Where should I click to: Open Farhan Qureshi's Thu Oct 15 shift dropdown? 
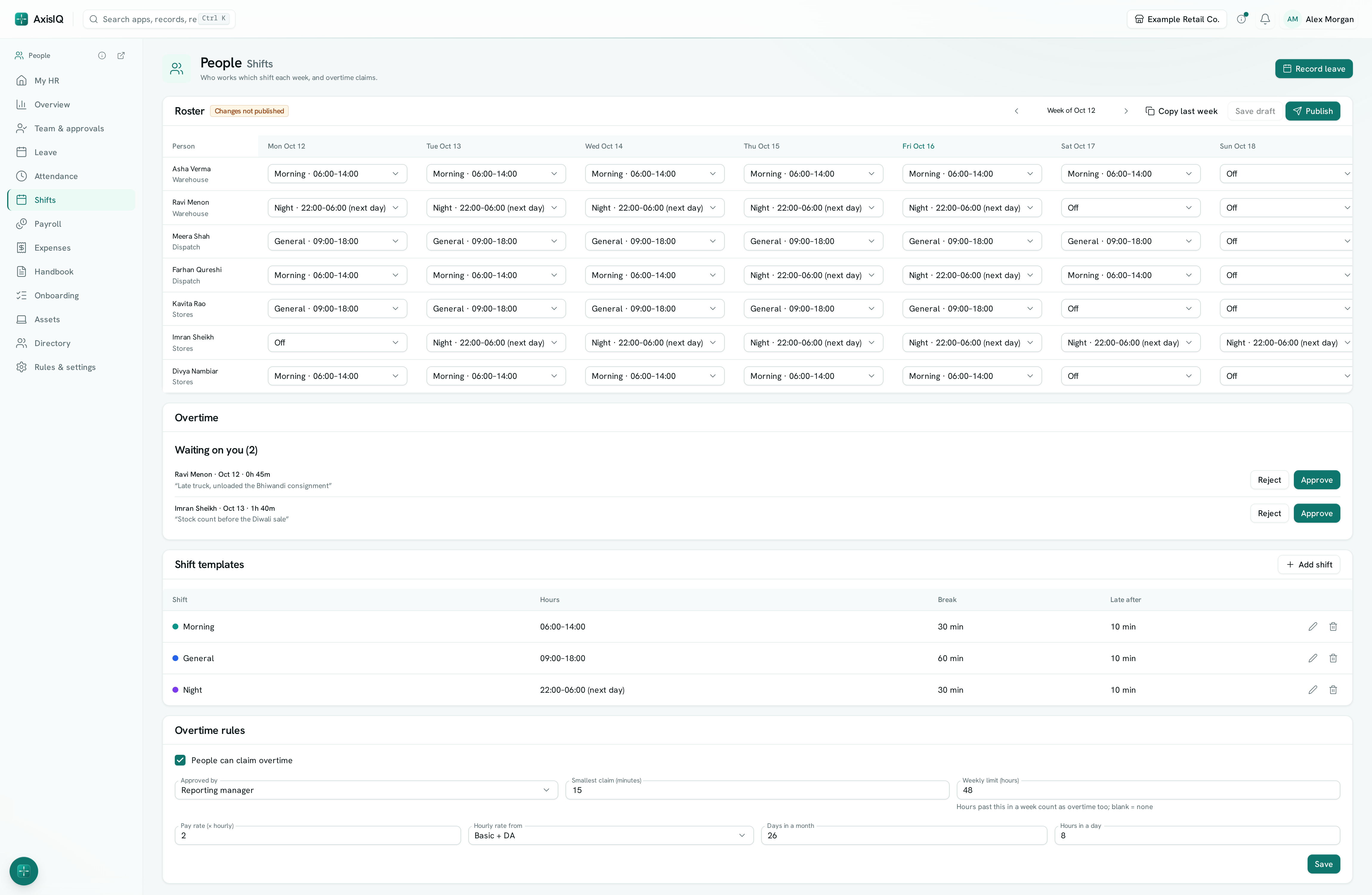(x=813, y=275)
